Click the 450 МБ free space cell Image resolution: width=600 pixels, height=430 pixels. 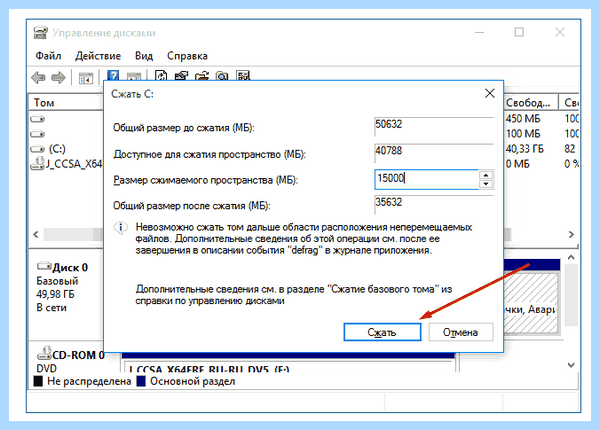tap(523, 119)
